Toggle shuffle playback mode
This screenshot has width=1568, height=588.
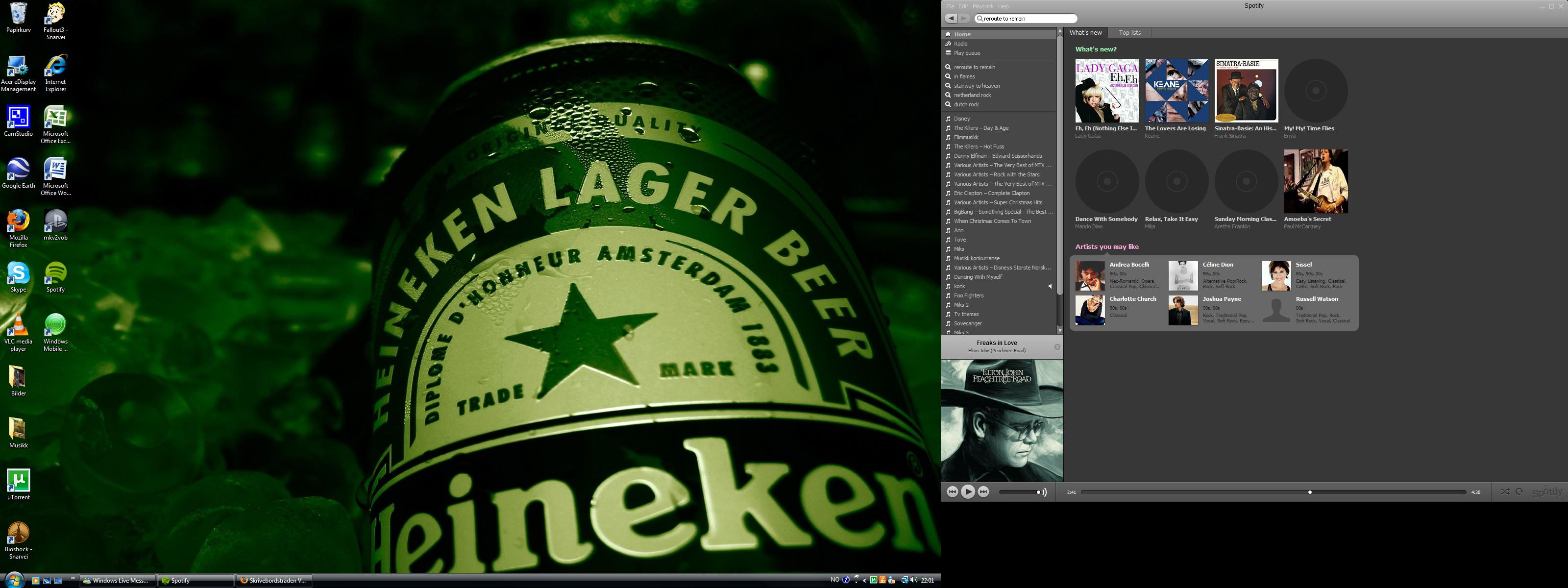[x=1505, y=492]
